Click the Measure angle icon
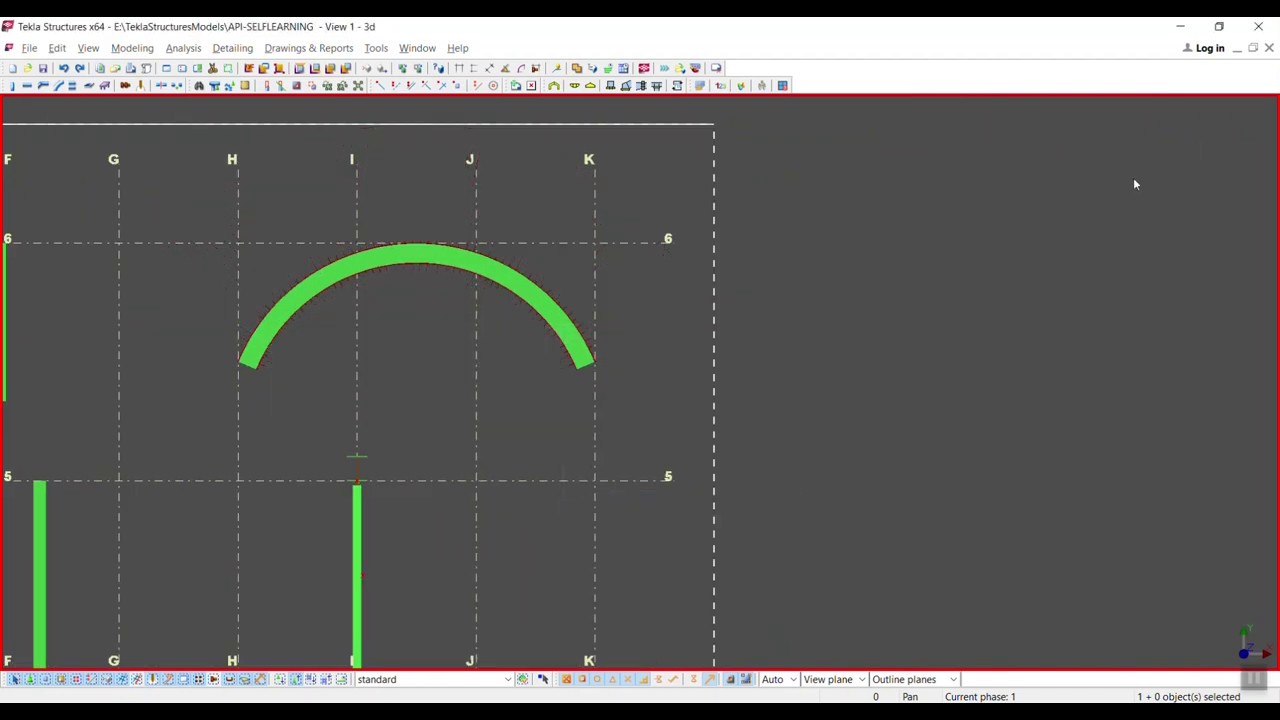Screen dimensions: 1280x720 click(505, 68)
